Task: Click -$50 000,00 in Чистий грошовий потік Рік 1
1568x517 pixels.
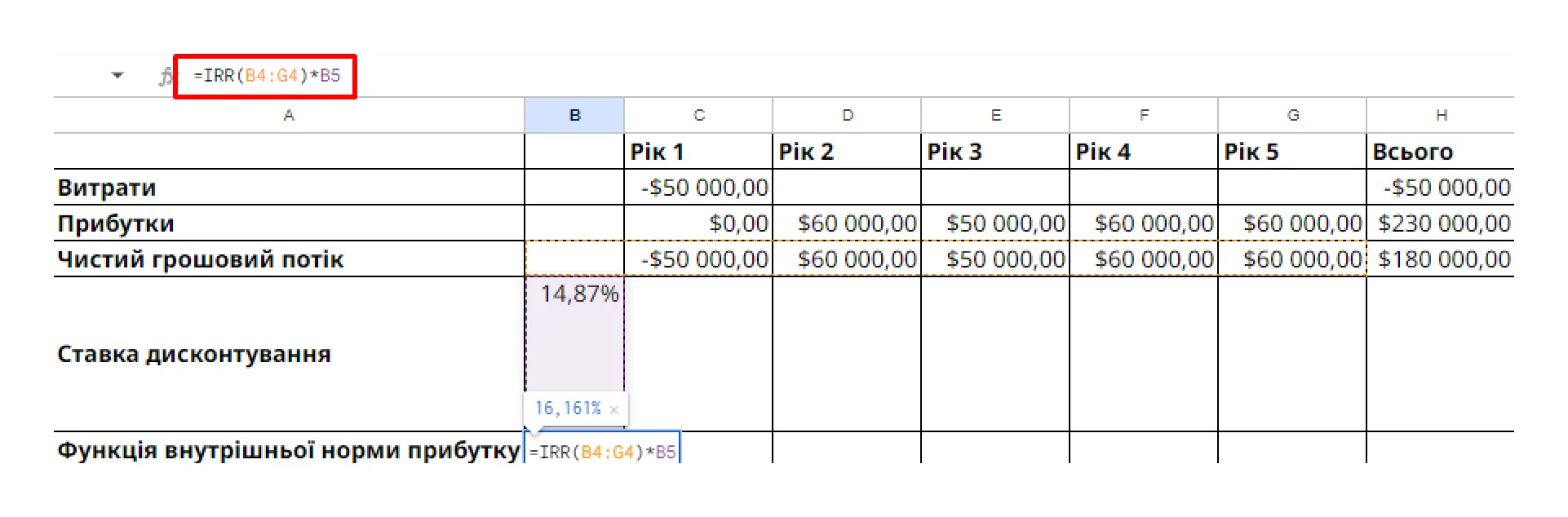Action: click(x=698, y=259)
